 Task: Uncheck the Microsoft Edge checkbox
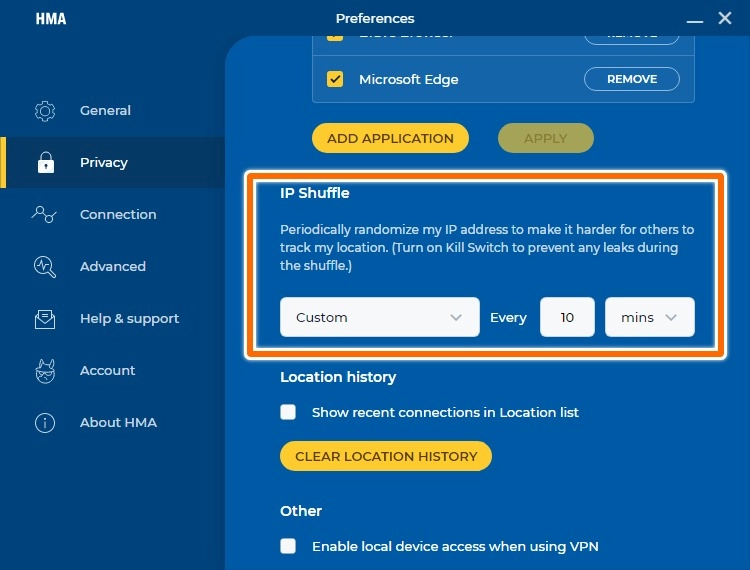click(x=335, y=79)
